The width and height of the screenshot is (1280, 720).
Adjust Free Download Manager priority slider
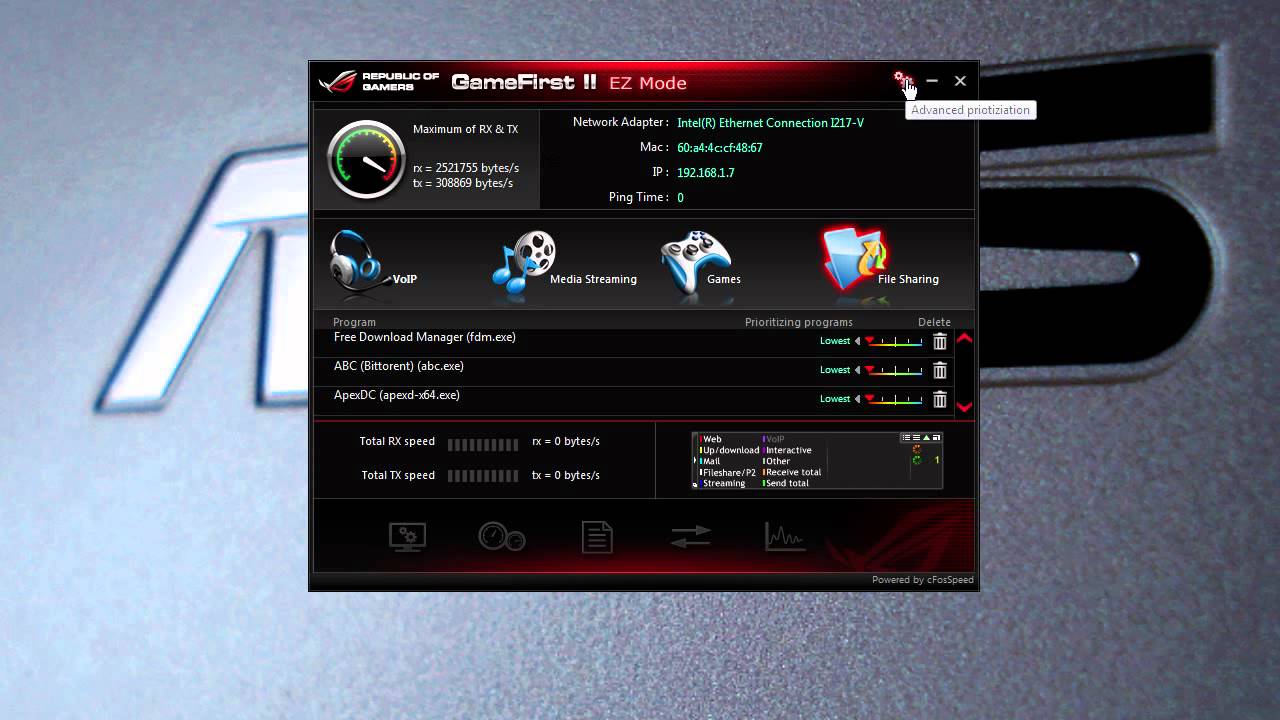coord(893,341)
